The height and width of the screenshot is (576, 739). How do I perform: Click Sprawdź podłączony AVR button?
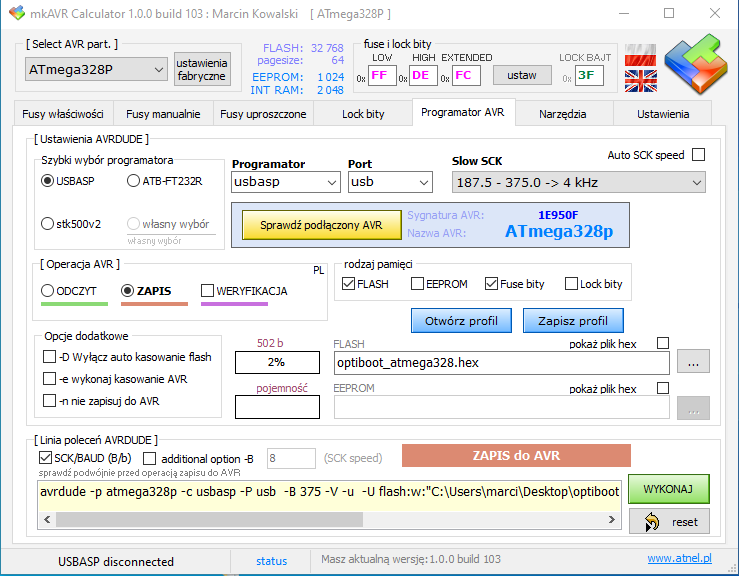(321, 225)
